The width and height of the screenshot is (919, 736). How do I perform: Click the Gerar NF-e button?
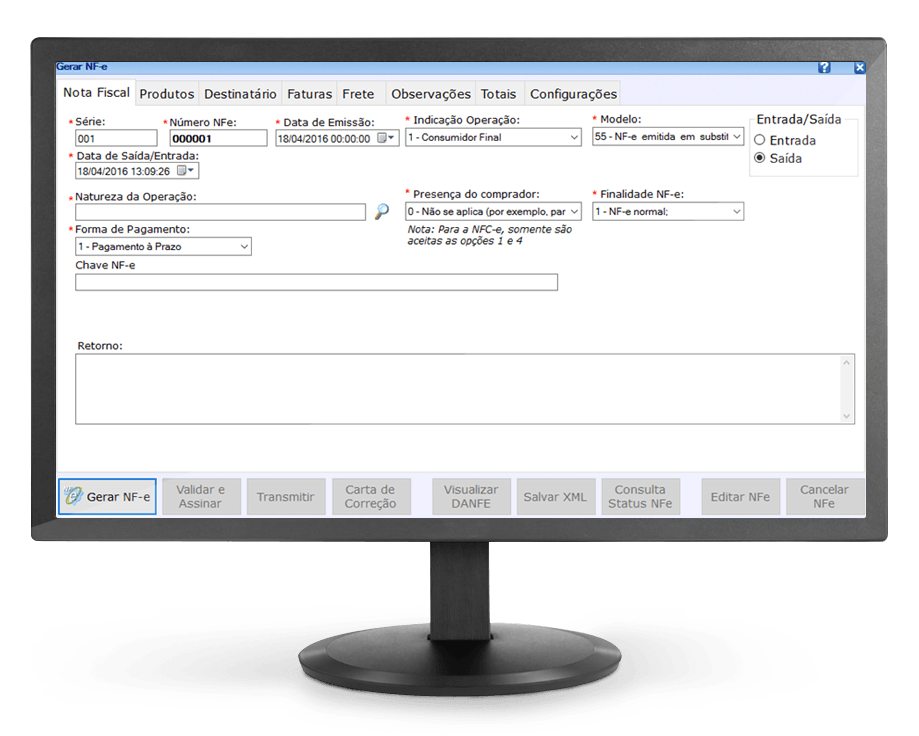click(x=107, y=496)
